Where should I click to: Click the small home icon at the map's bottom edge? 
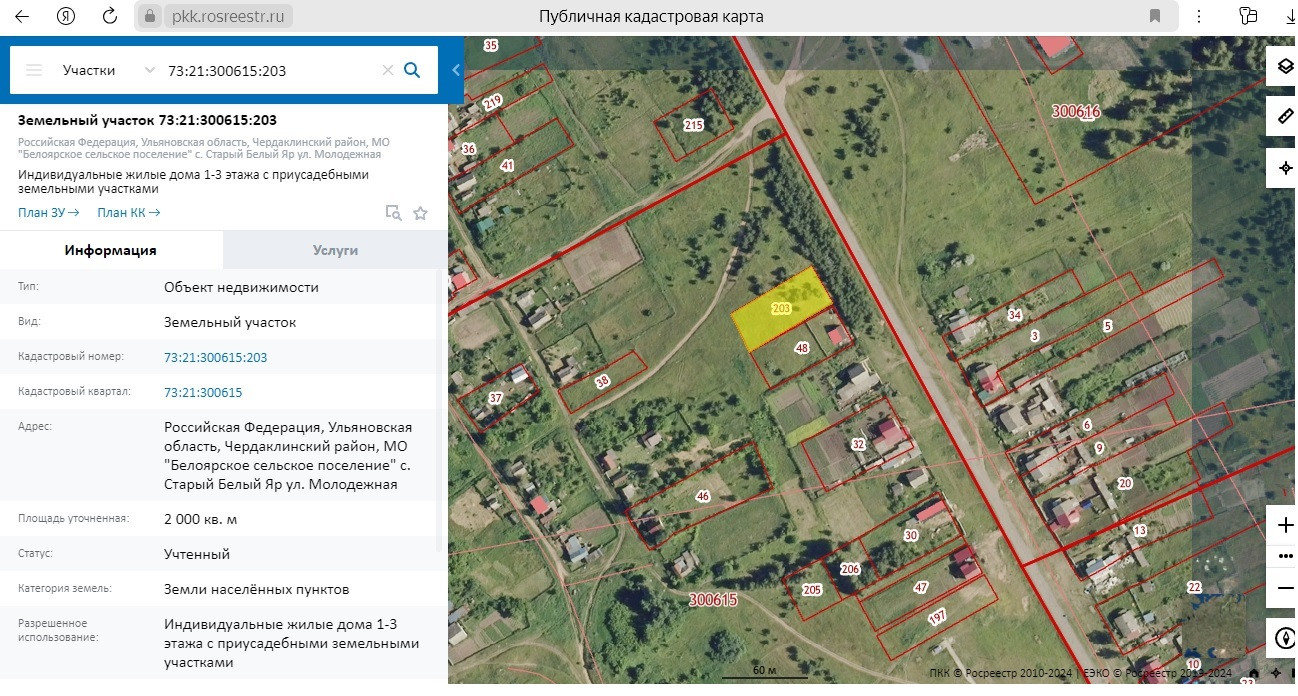tap(1255, 674)
